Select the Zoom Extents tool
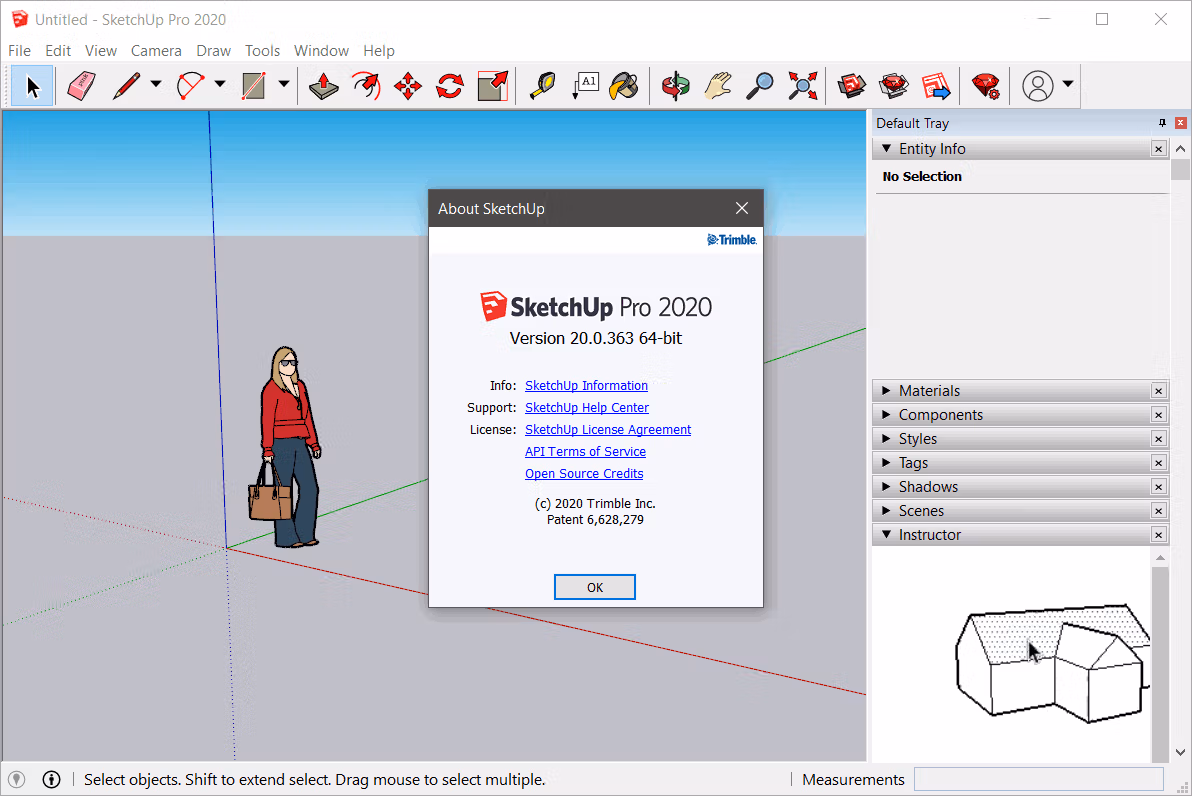1192x796 pixels. tap(803, 86)
